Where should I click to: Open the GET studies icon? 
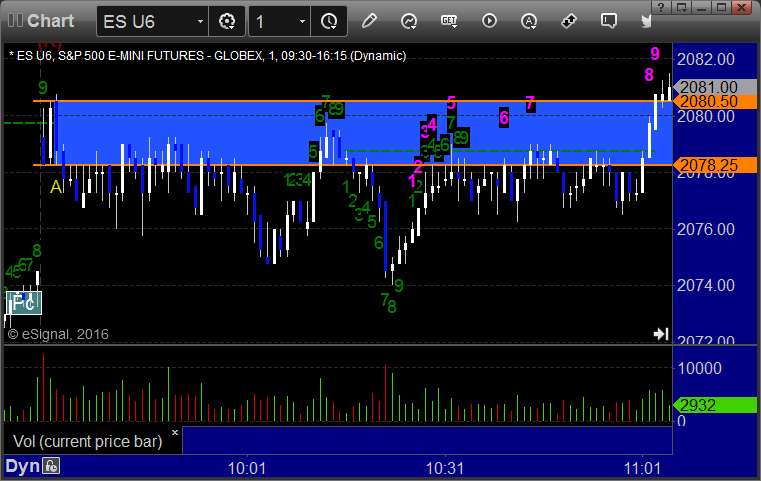(449, 21)
